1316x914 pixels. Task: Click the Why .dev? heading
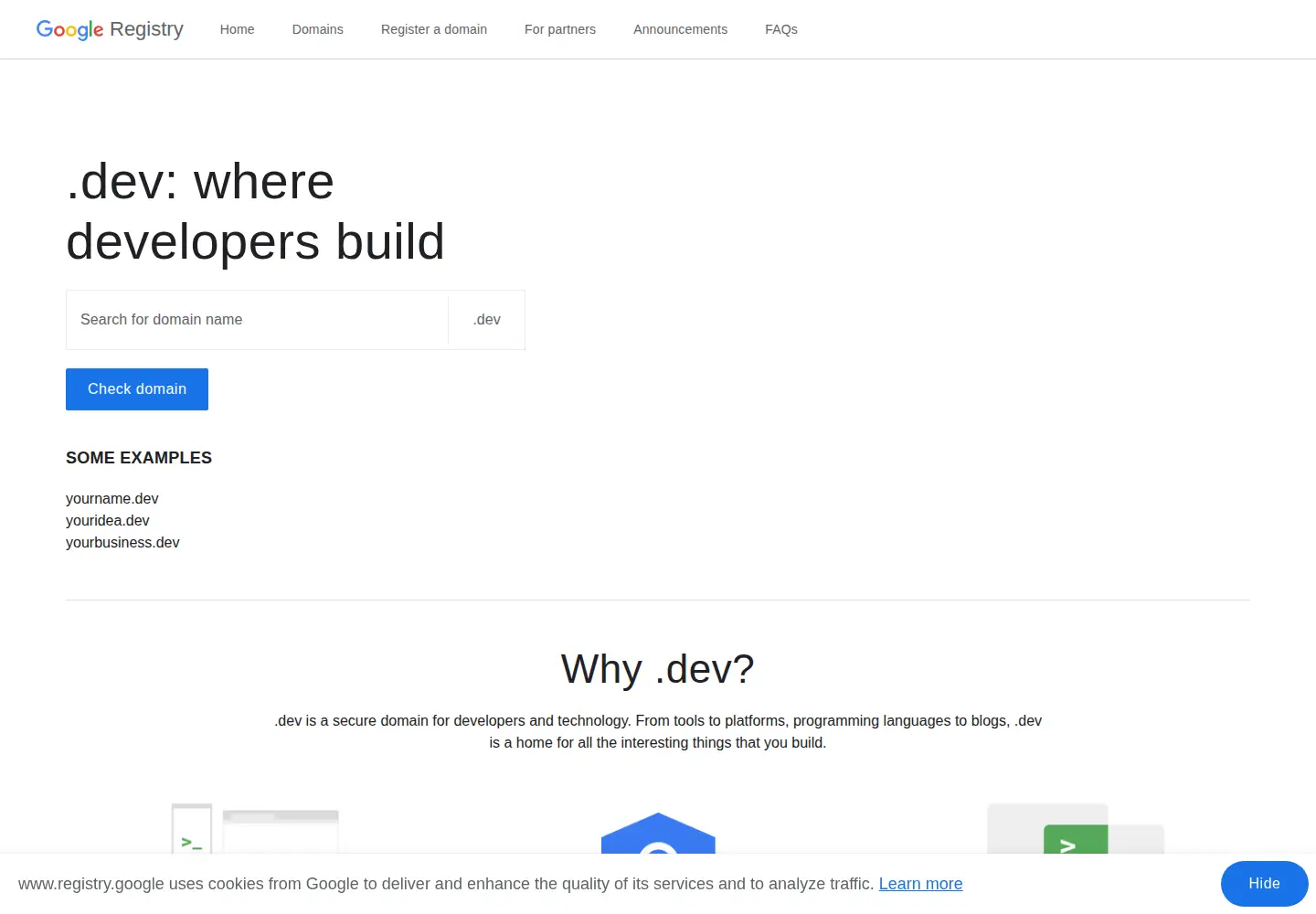[x=658, y=669]
